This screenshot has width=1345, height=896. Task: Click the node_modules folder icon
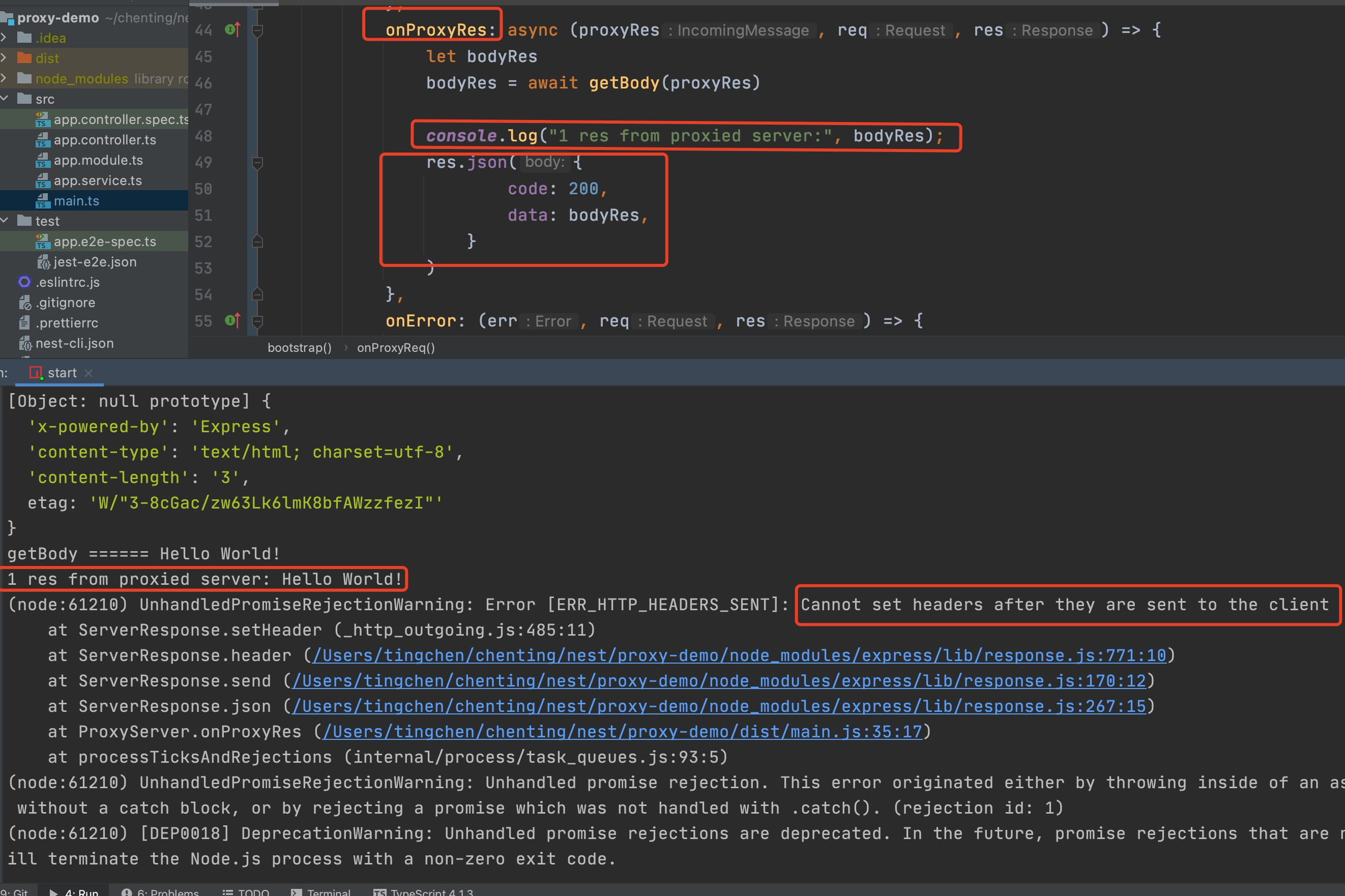point(24,78)
